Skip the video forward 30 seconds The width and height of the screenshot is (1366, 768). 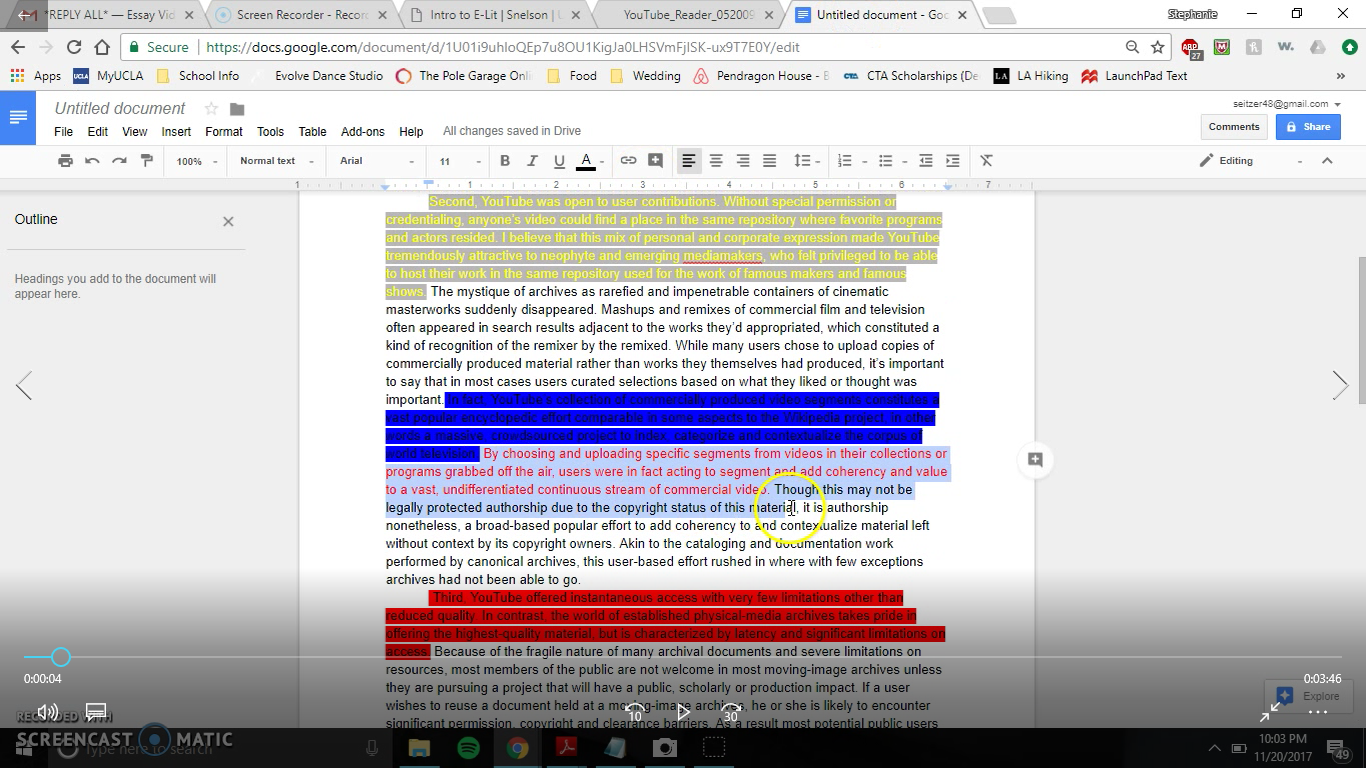point(732,712)
